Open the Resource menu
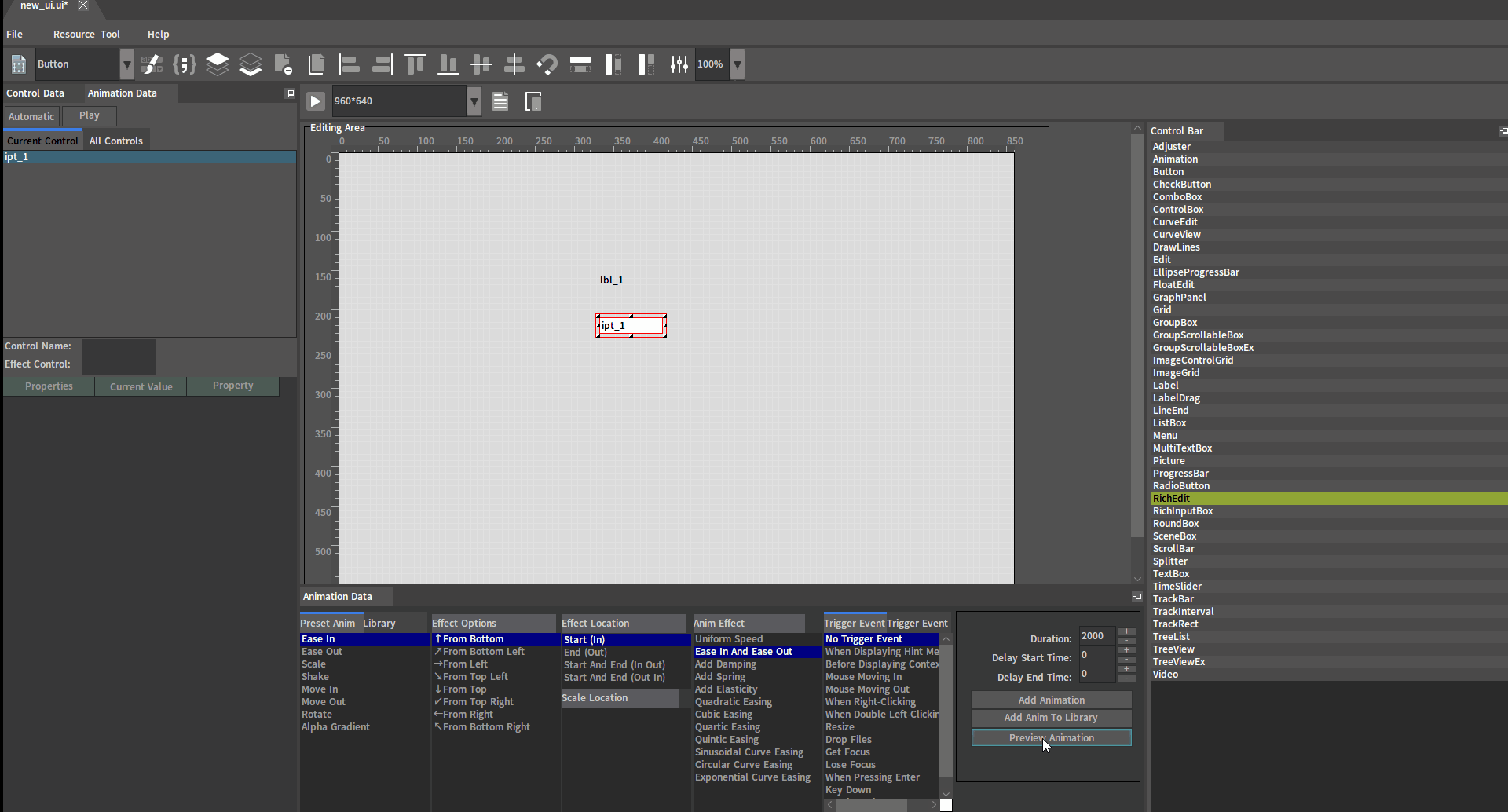The image size is (1508, 812). [75, 35]
